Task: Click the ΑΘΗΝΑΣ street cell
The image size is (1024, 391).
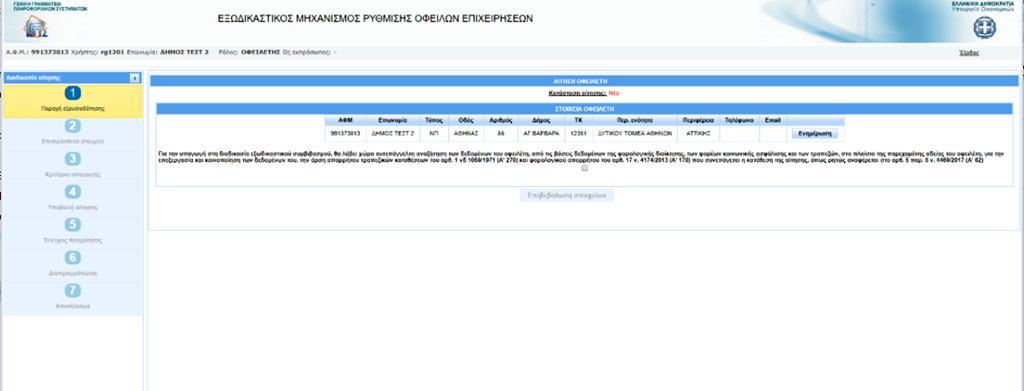Action: coord(466,133)
